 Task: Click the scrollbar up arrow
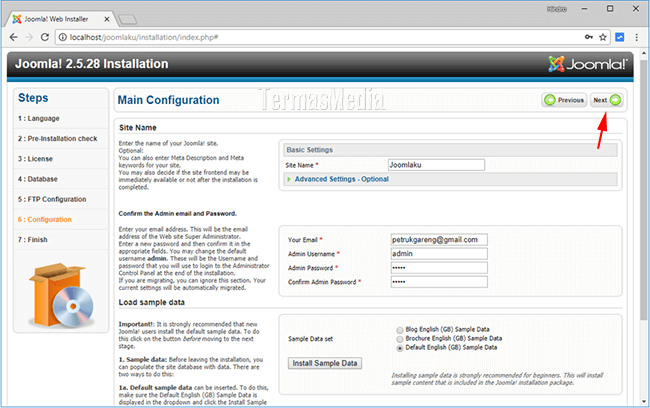click(643, 53)
